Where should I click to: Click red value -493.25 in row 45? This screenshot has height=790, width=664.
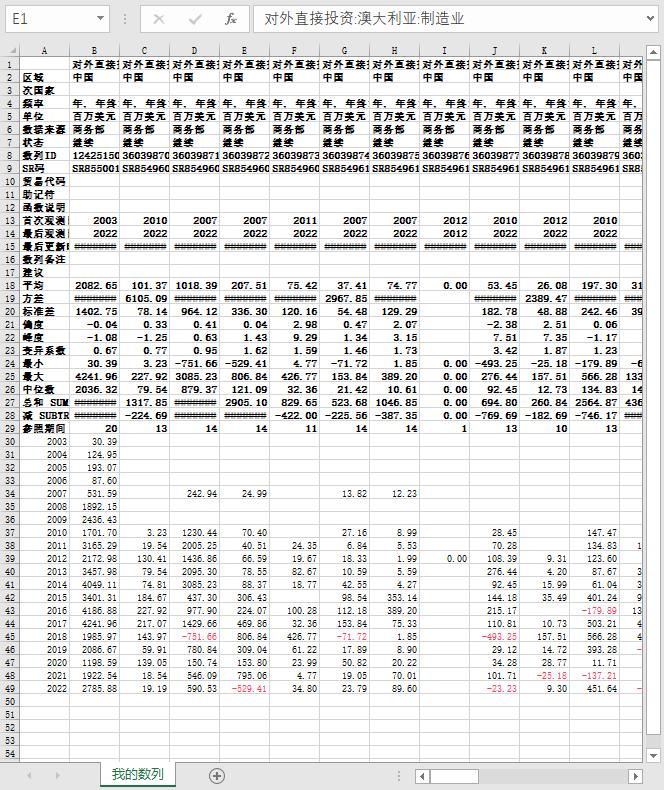pos(494,637)
